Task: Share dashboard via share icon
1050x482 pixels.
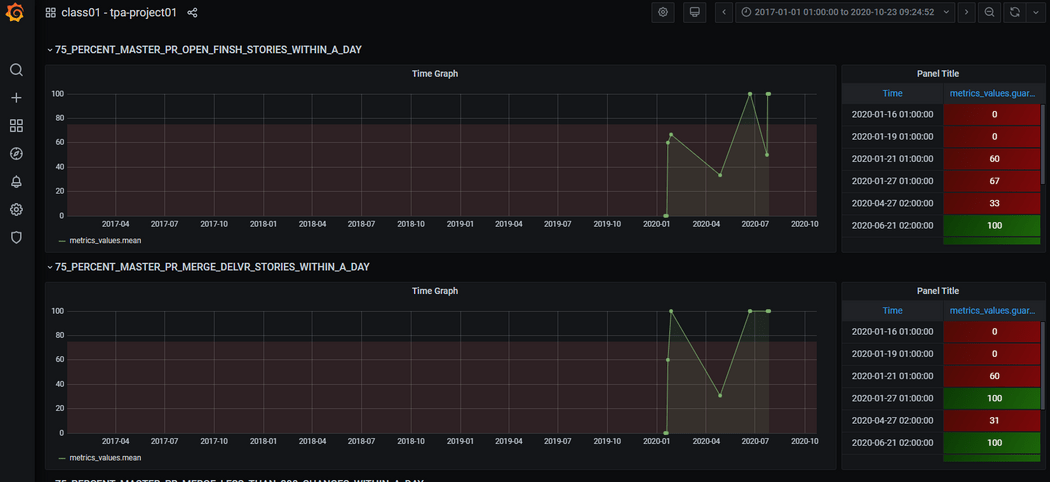Action: click(192, 13)
